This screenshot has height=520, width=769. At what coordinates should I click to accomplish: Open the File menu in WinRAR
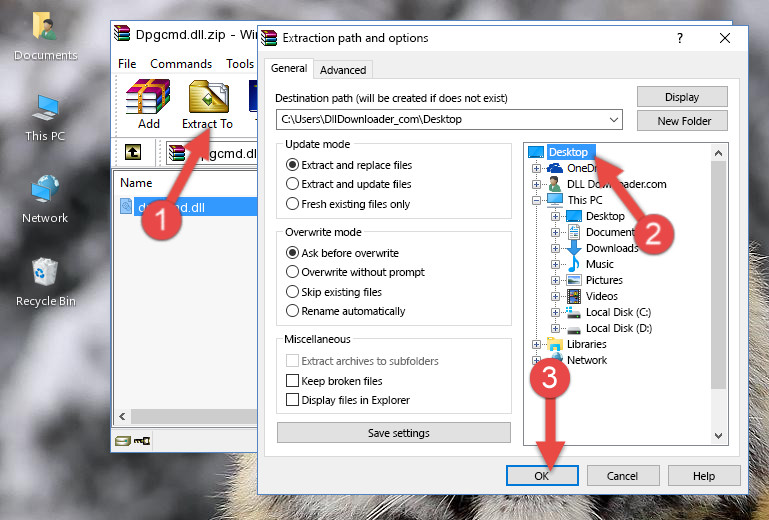(x=127, y=64)
